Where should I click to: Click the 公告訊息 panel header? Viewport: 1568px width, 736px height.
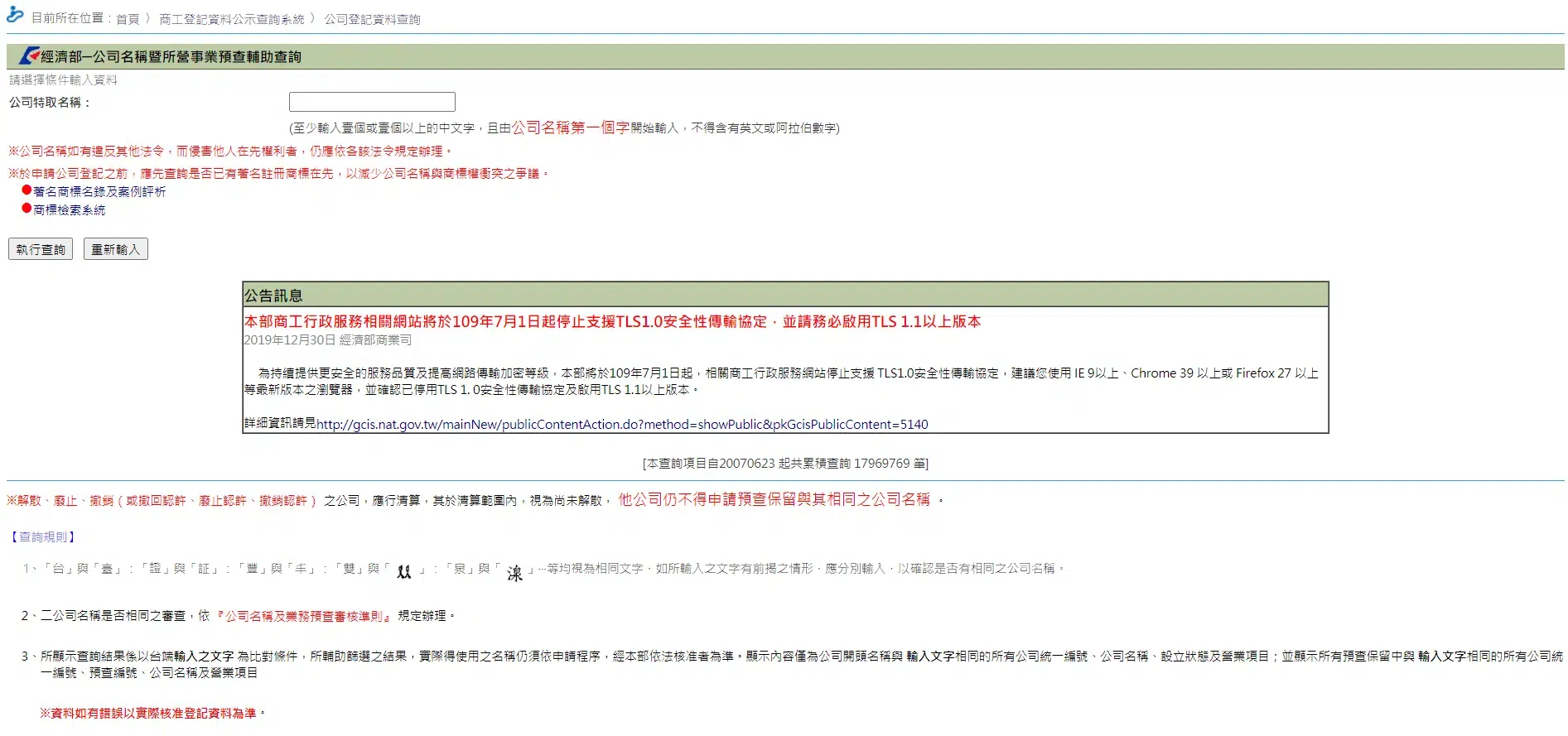pyautogui.click(x=785, y=295)
